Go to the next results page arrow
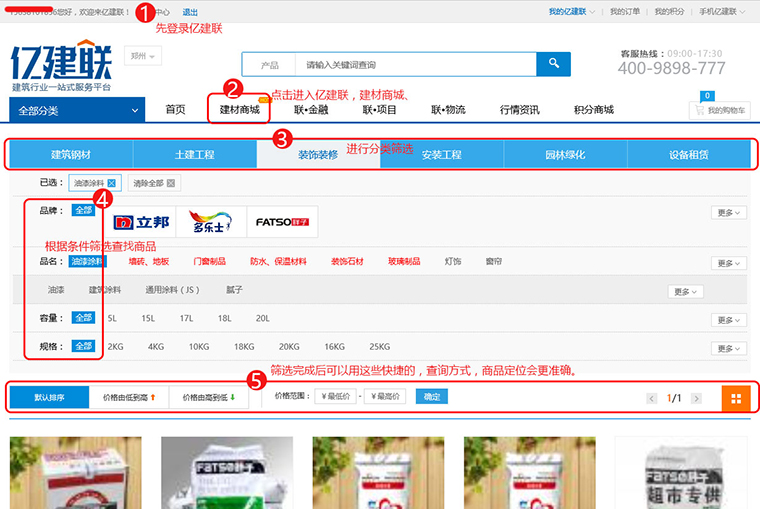Viewport: 760px width, 509px height. [697, 398]
